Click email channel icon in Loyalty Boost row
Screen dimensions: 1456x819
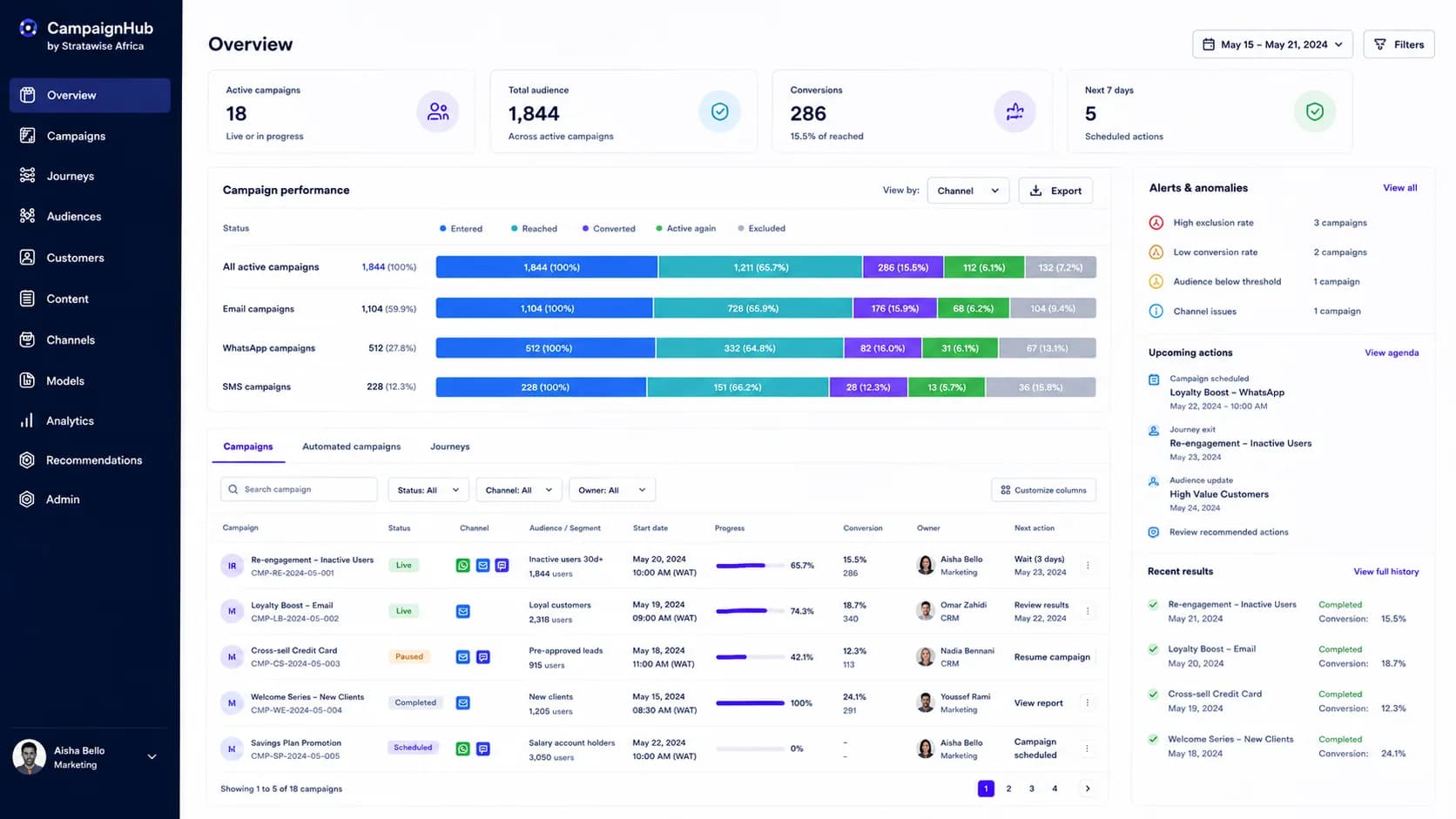click(462, 611)
